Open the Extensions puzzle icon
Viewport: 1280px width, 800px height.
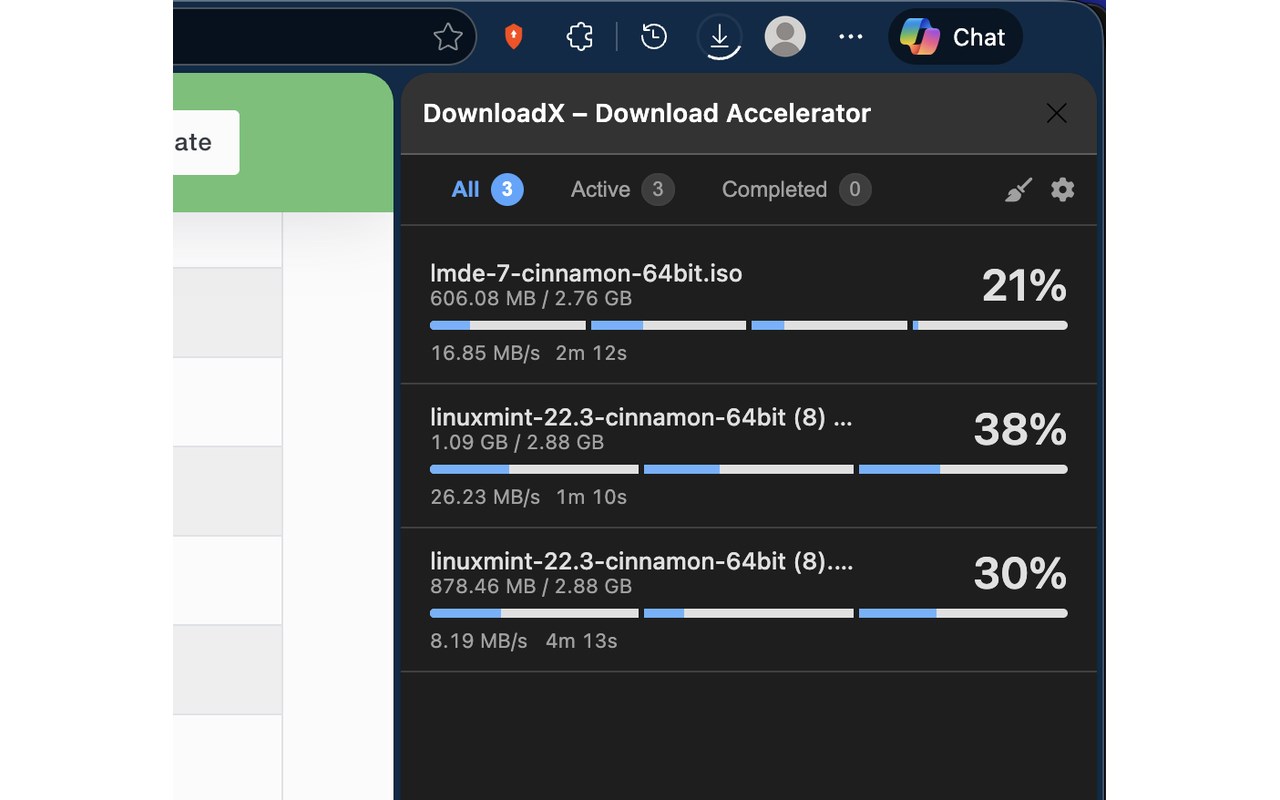pyautogui.click(x=580, y=38)
